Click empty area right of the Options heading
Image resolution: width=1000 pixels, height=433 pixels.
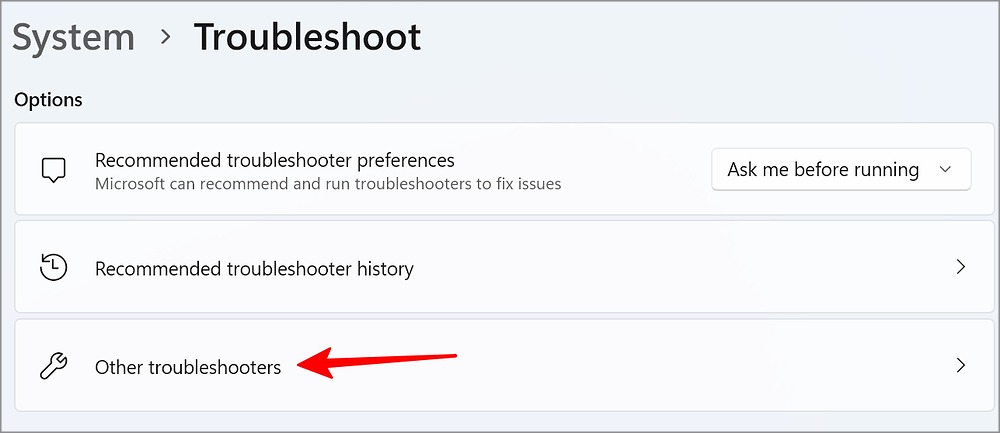tap(500, 100)
